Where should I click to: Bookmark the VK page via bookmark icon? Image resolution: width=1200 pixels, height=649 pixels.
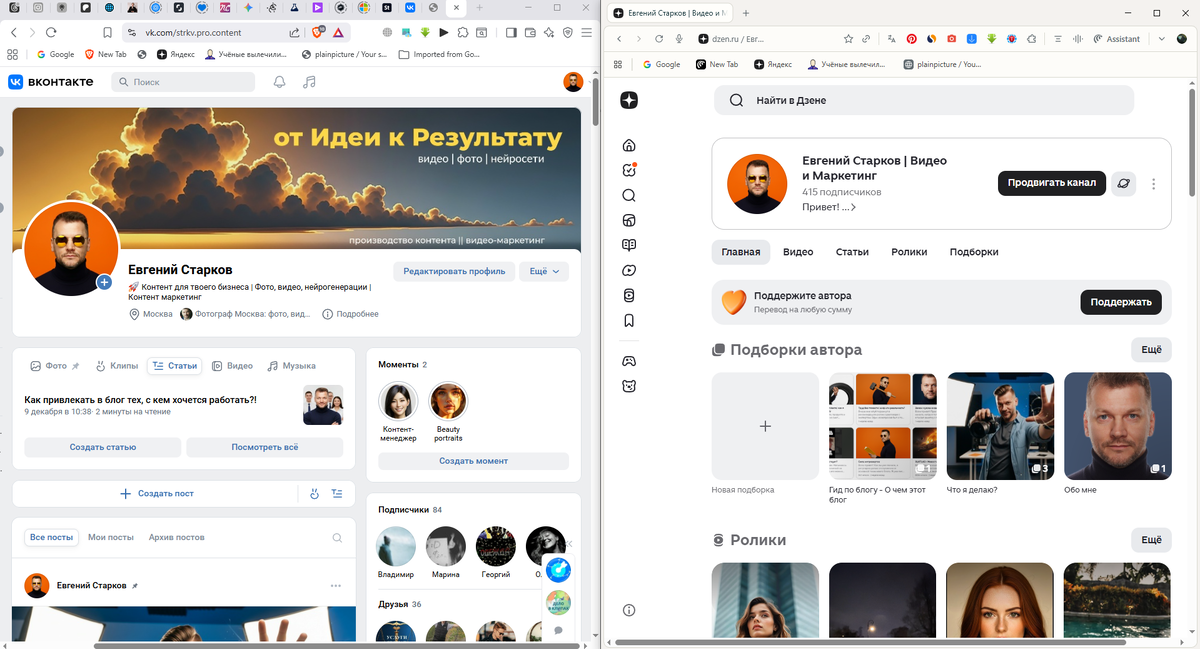click(107, 32)
